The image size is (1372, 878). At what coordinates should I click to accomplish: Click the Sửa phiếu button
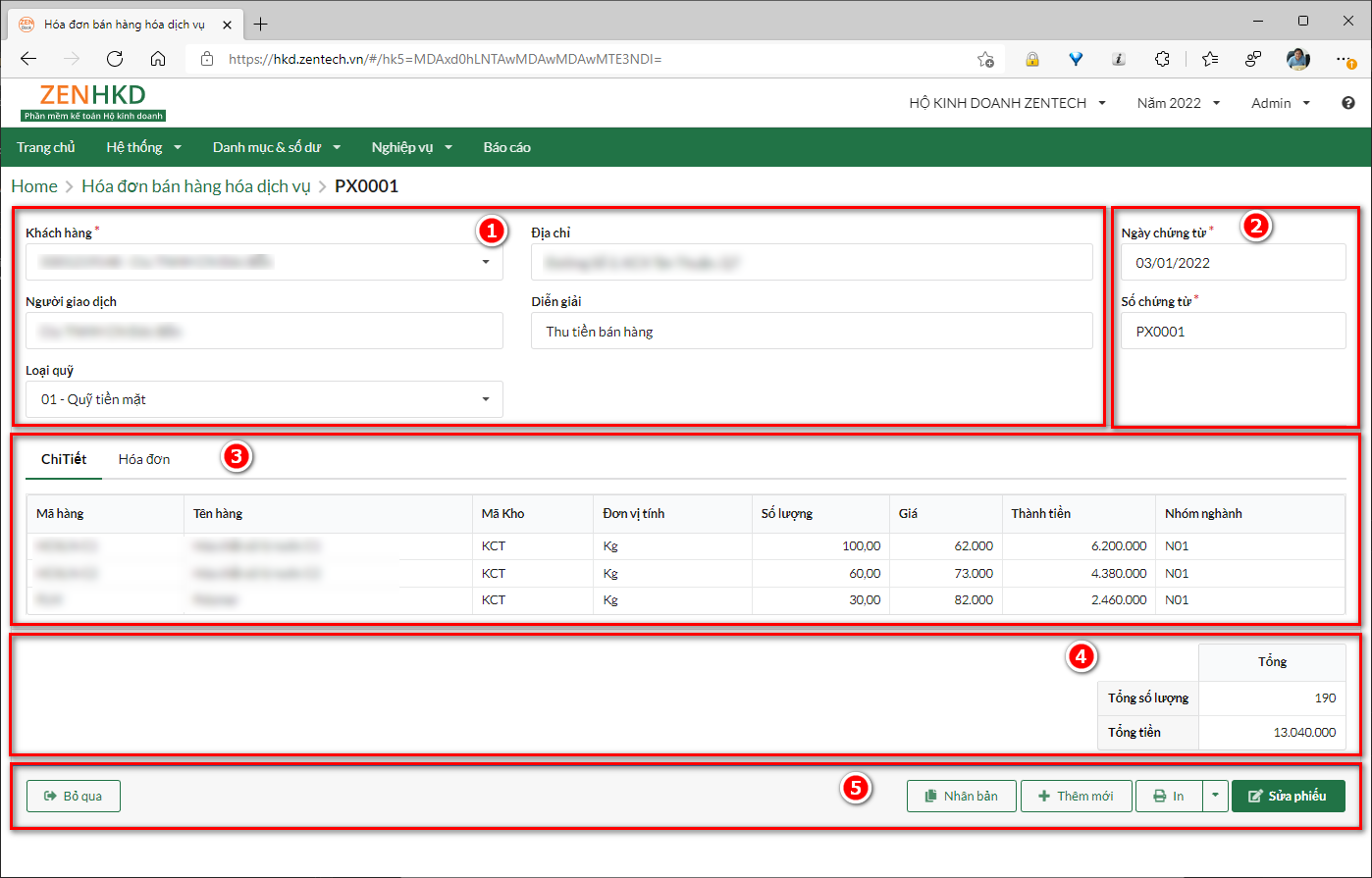pyautogui.click(x=1288, y=796)
